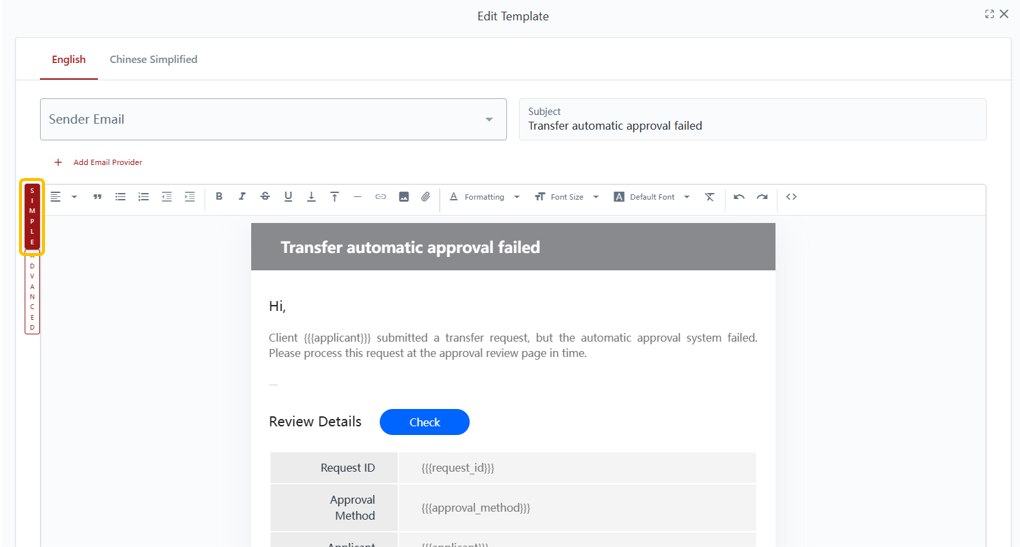
Task: Insert a blockquote
Action: (97, 197)
